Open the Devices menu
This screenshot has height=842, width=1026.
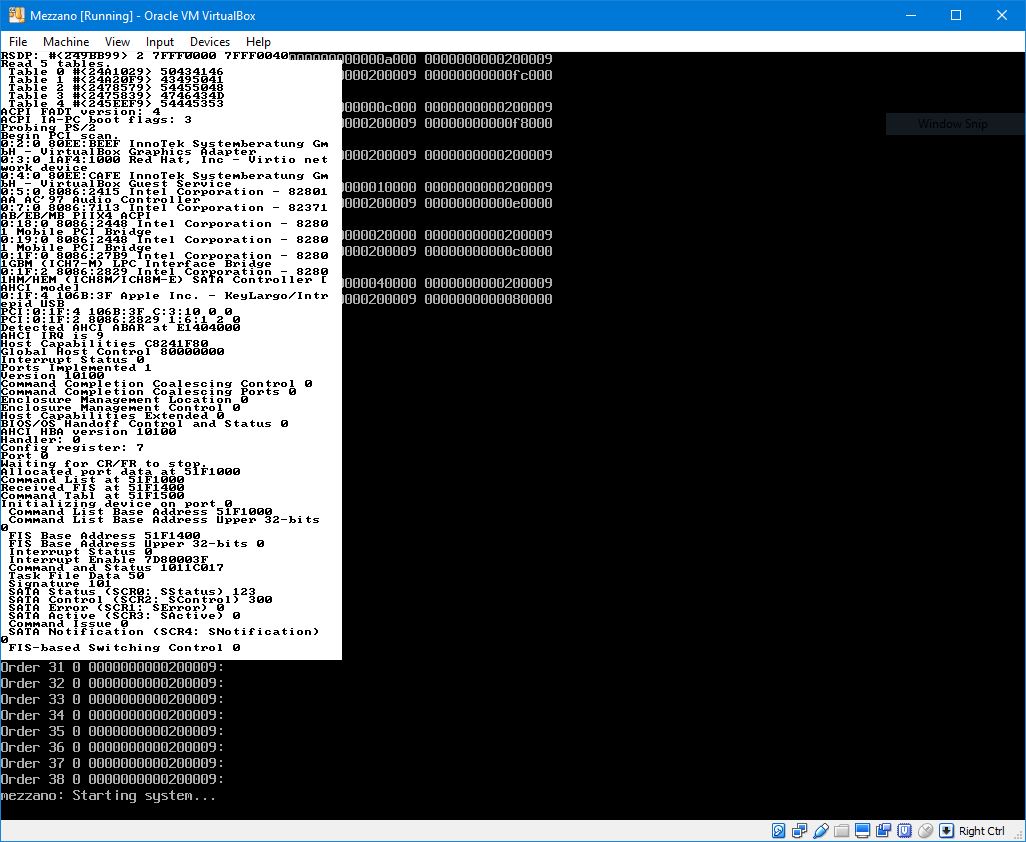(x=209, y=42)
